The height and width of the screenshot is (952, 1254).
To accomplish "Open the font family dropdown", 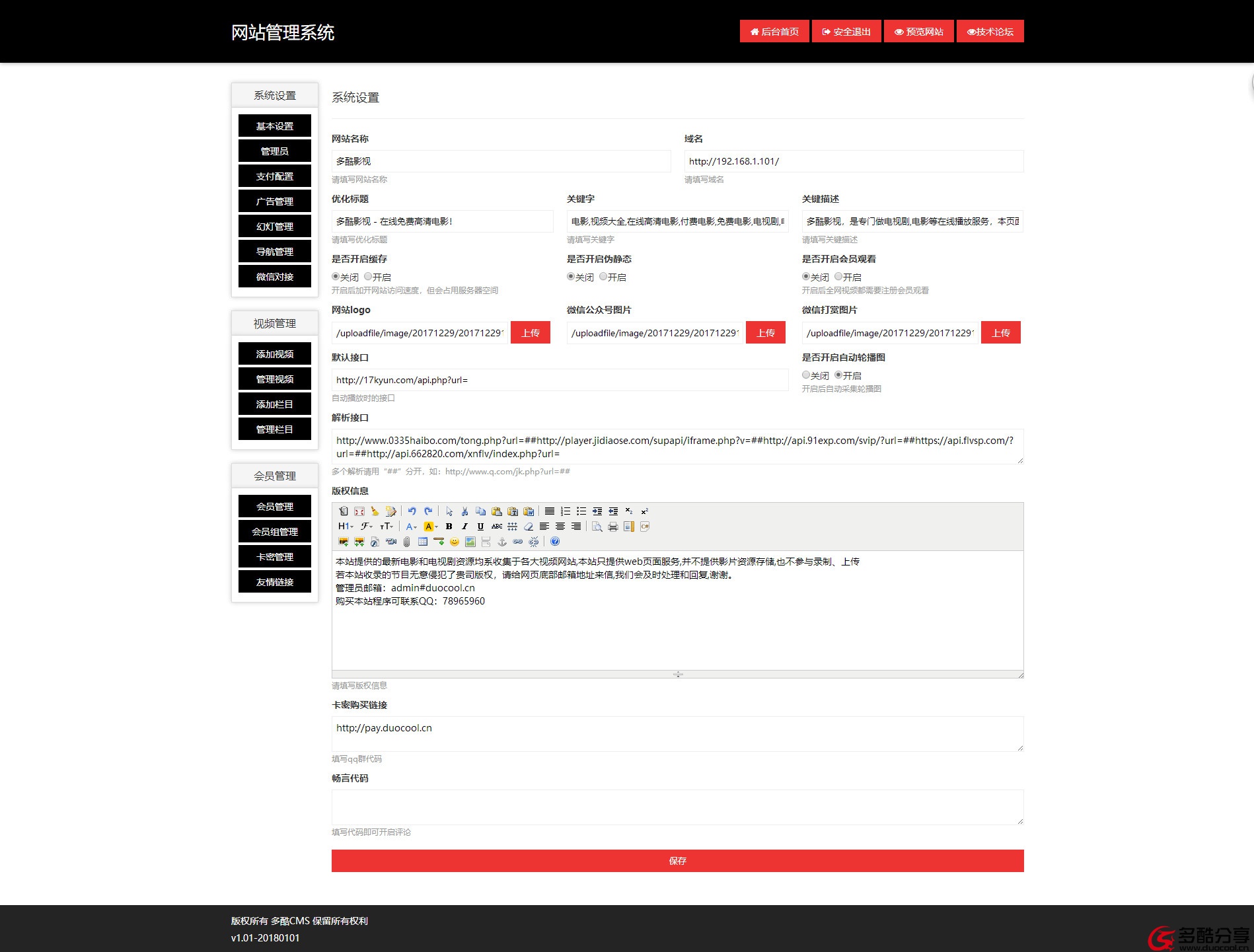I will pos(367,527).
